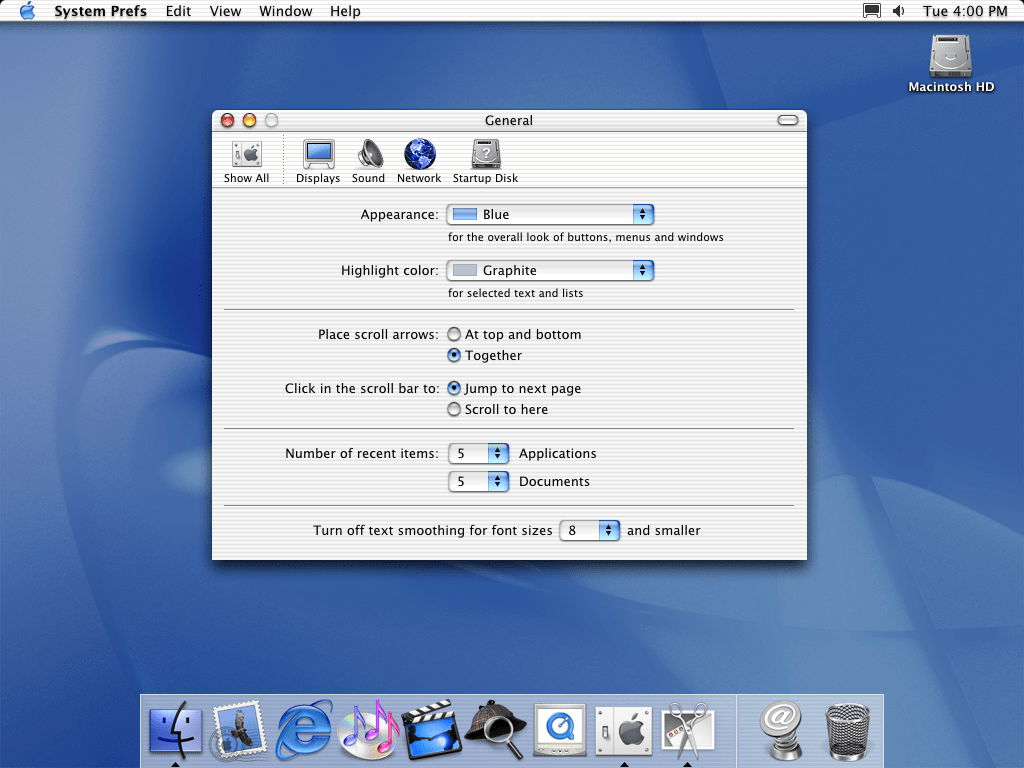Open the Show All preferences icon

coord(246,160)
